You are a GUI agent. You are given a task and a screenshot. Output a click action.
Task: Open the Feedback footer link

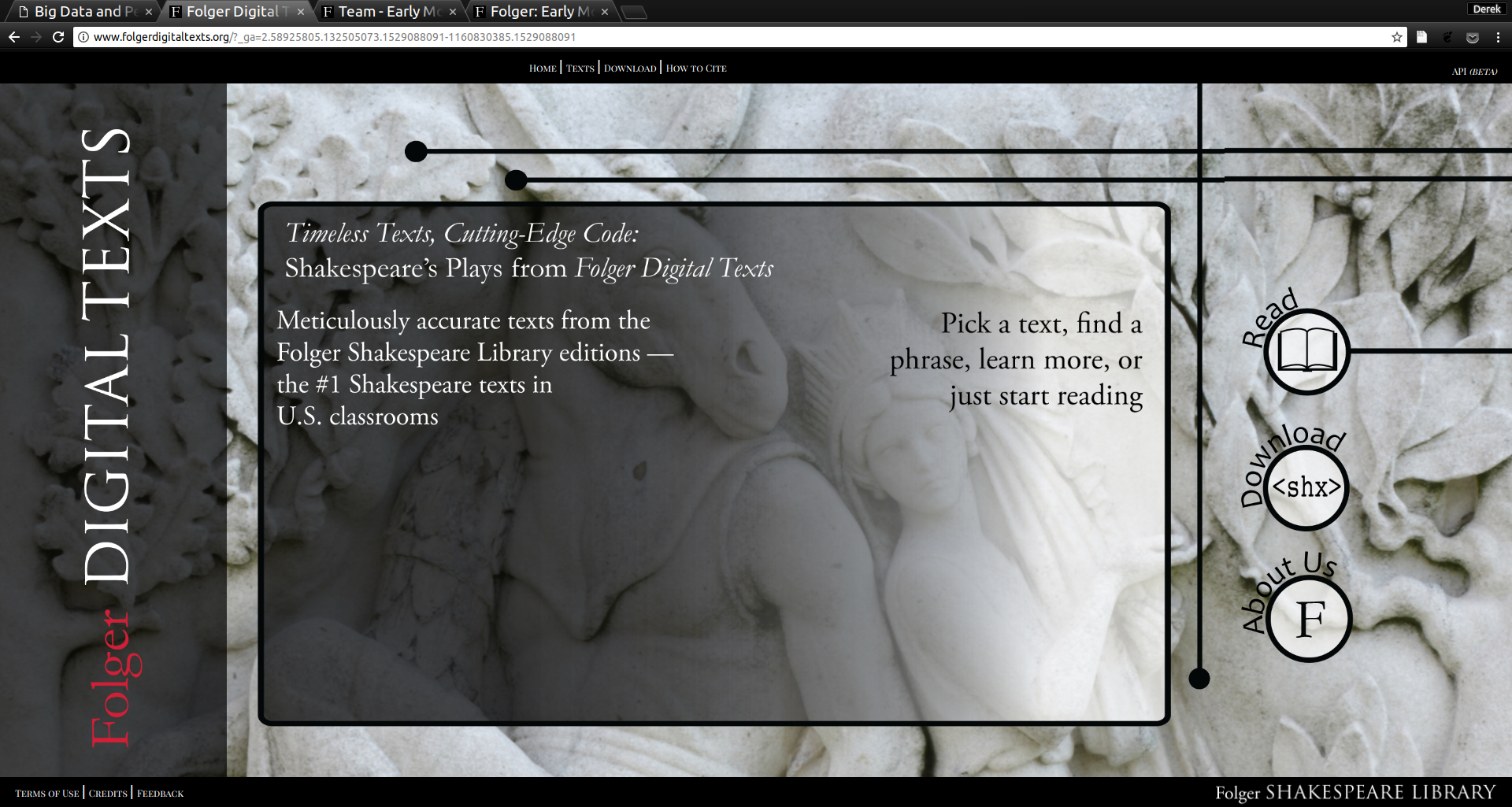point(161,794)
